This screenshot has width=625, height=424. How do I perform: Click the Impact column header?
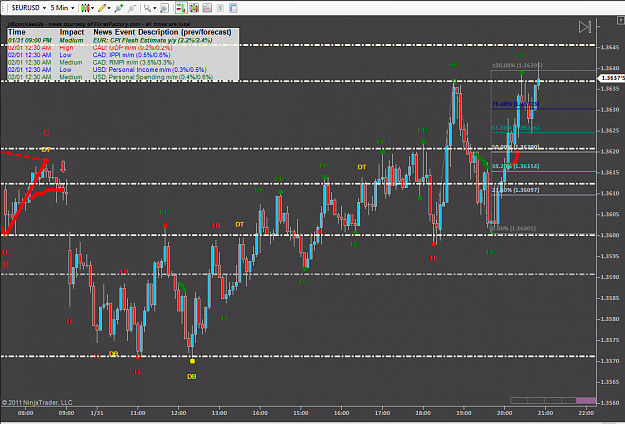tap(72, 32)
